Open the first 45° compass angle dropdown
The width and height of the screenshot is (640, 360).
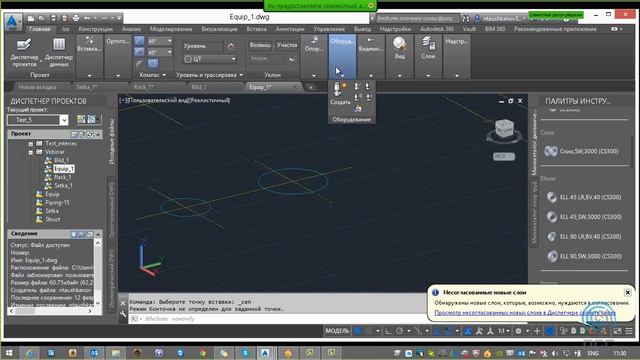169,41
